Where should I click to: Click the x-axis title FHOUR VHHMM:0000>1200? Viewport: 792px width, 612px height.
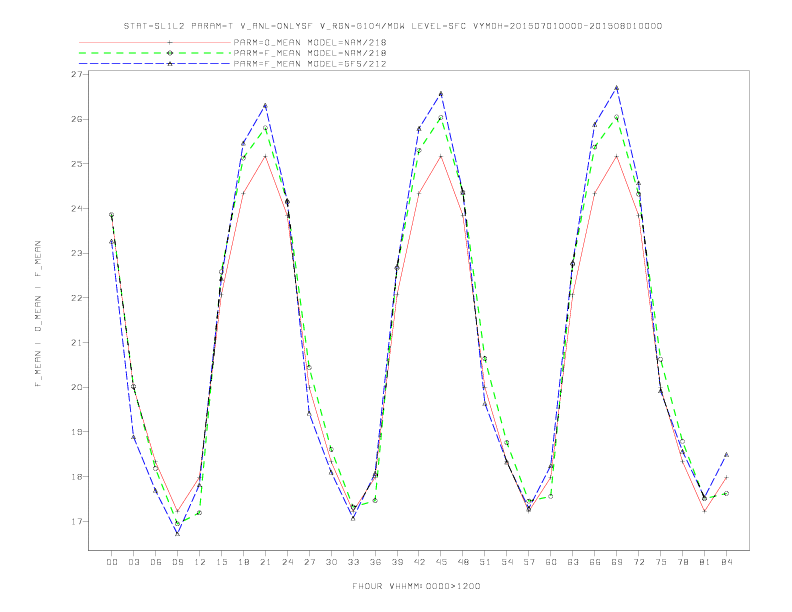pyautogui.click(x=416, y=586)
